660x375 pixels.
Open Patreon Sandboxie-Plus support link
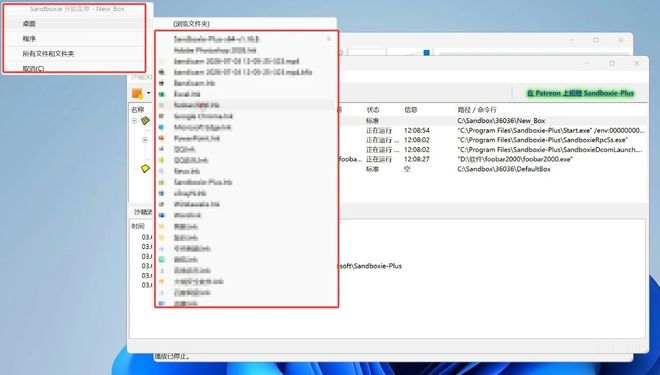pyautogui.click(x=580, y=93)
